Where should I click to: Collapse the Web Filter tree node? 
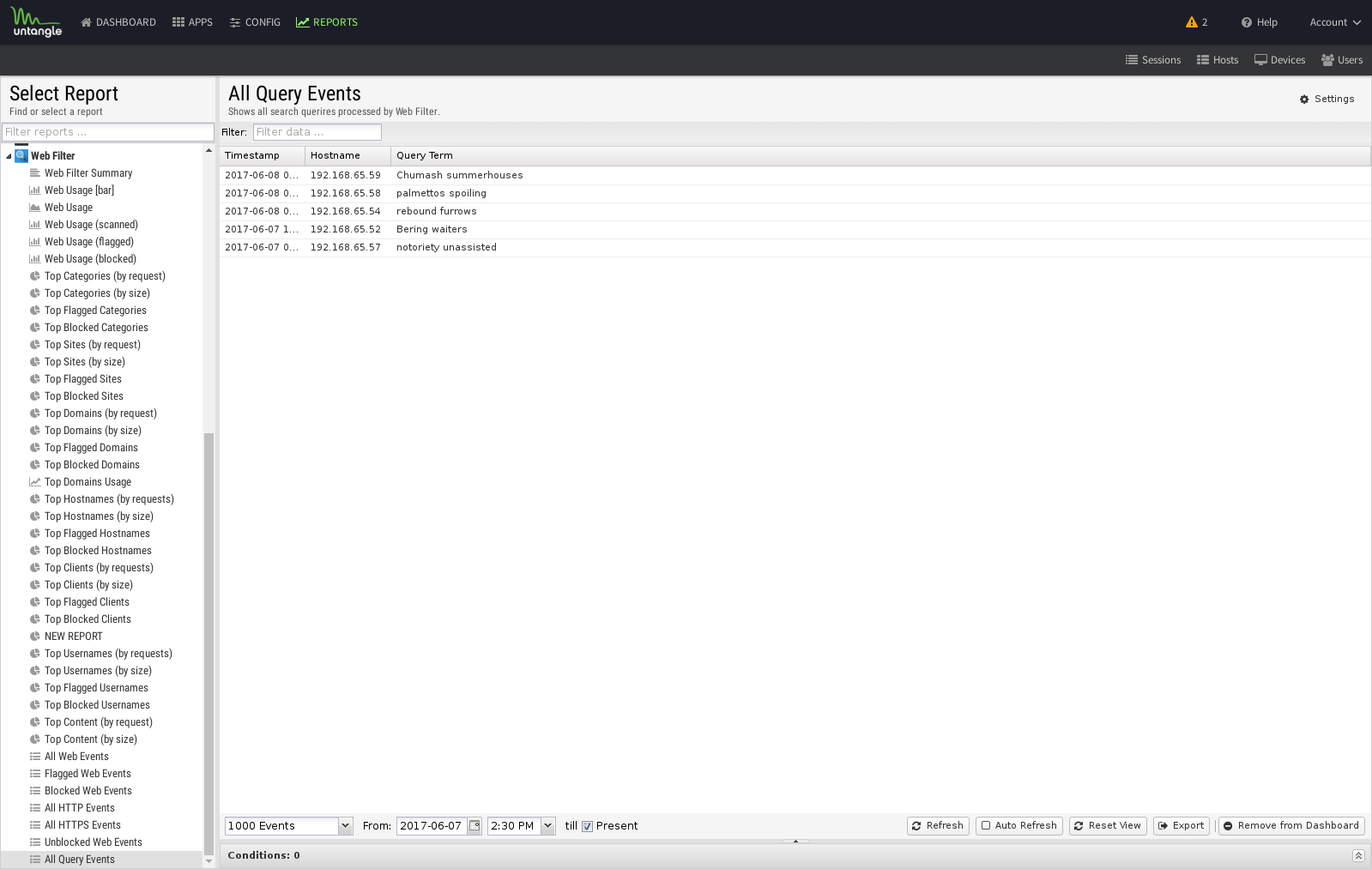point(9,156)
